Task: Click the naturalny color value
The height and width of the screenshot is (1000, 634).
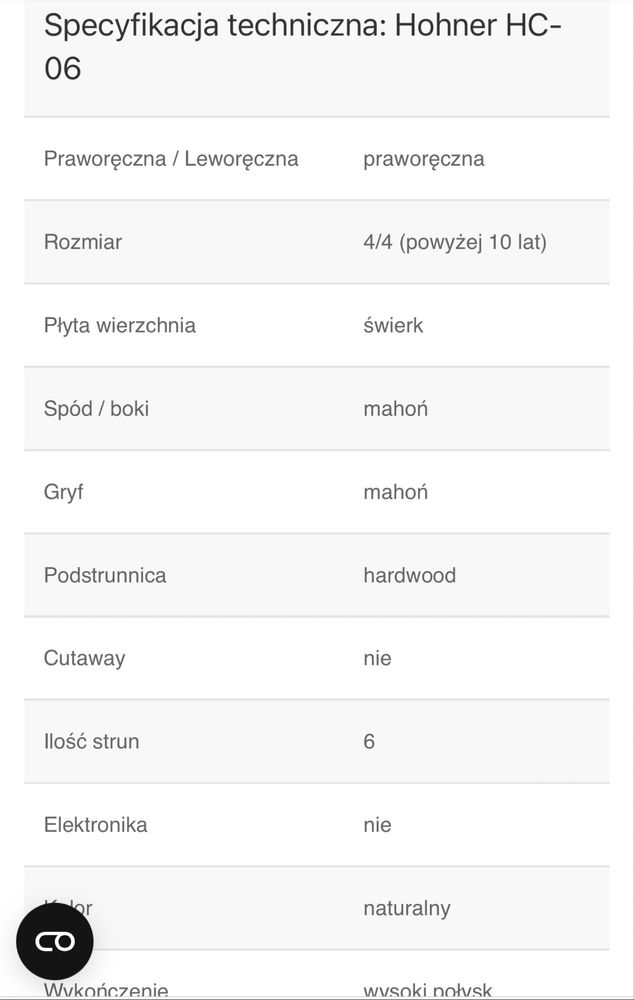Action: coord(407,908)
